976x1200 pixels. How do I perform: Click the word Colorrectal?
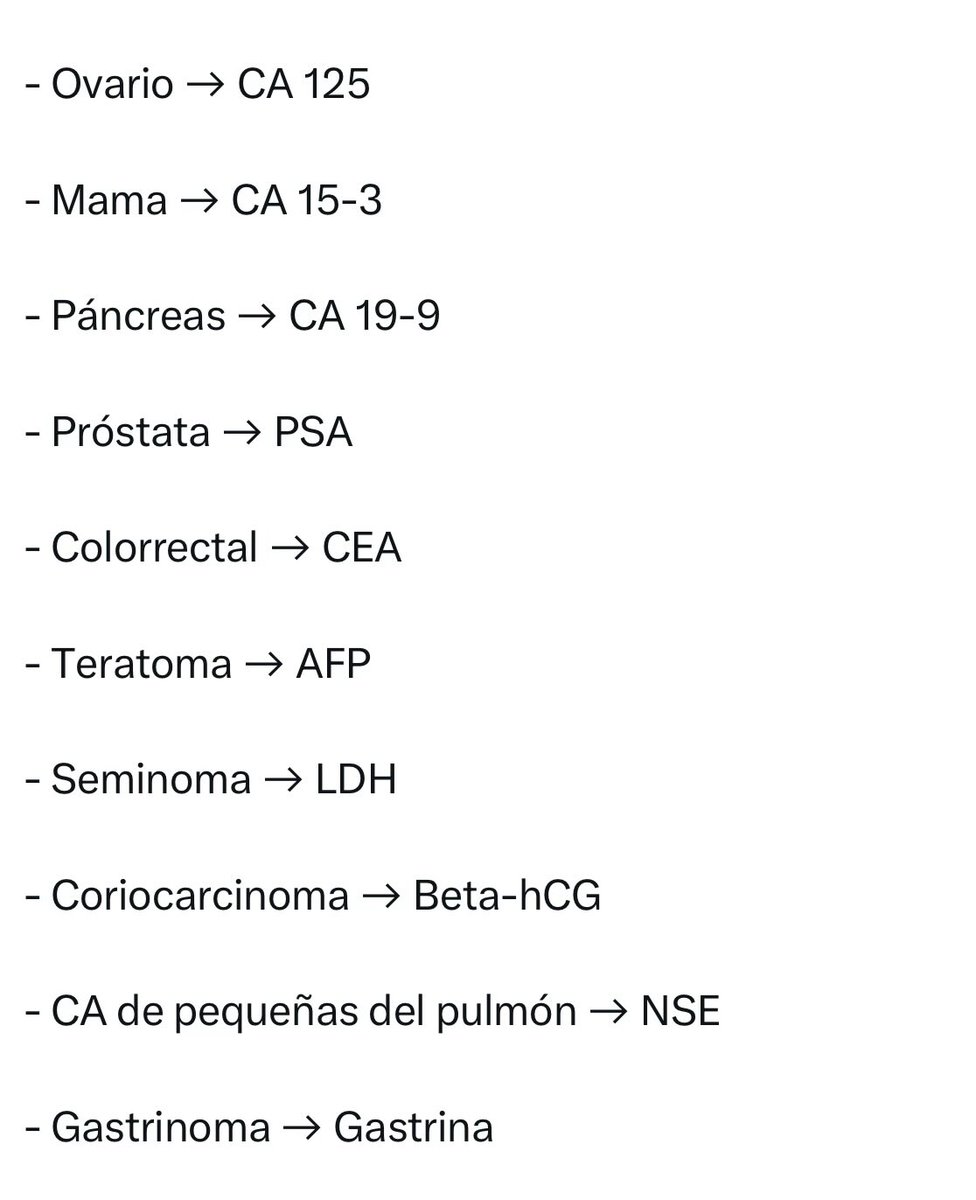(155, 548)
